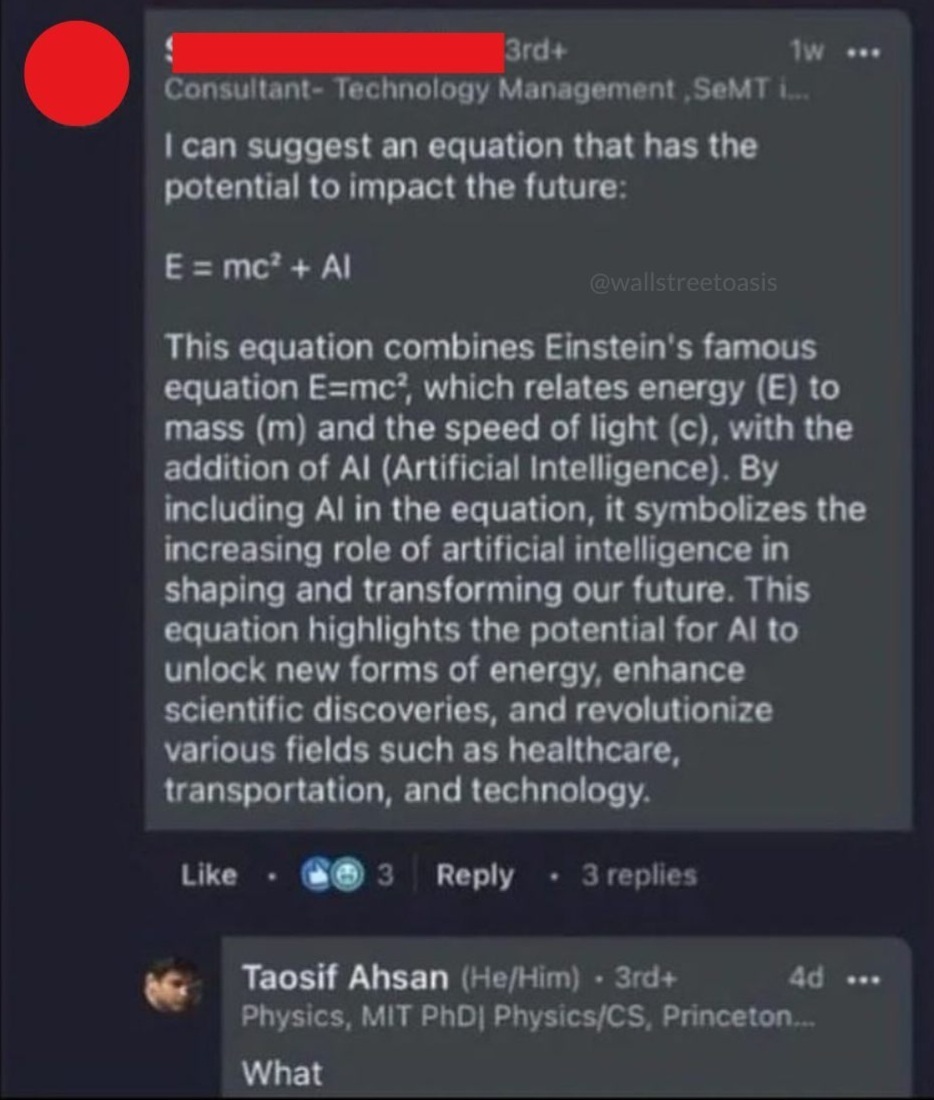Viewport: 934px width, 1100px height.
Task: Click the red circle profile avatar
Action: click(76, 75)
